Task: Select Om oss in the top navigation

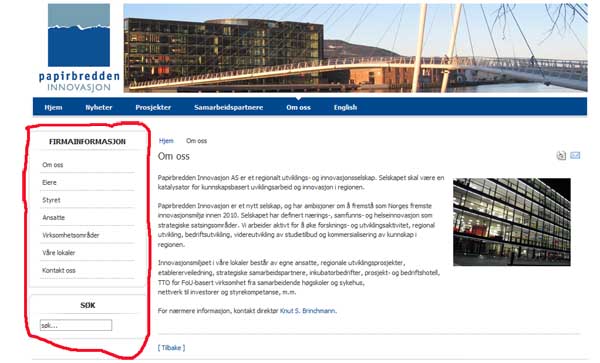Action: coord(298,107)
